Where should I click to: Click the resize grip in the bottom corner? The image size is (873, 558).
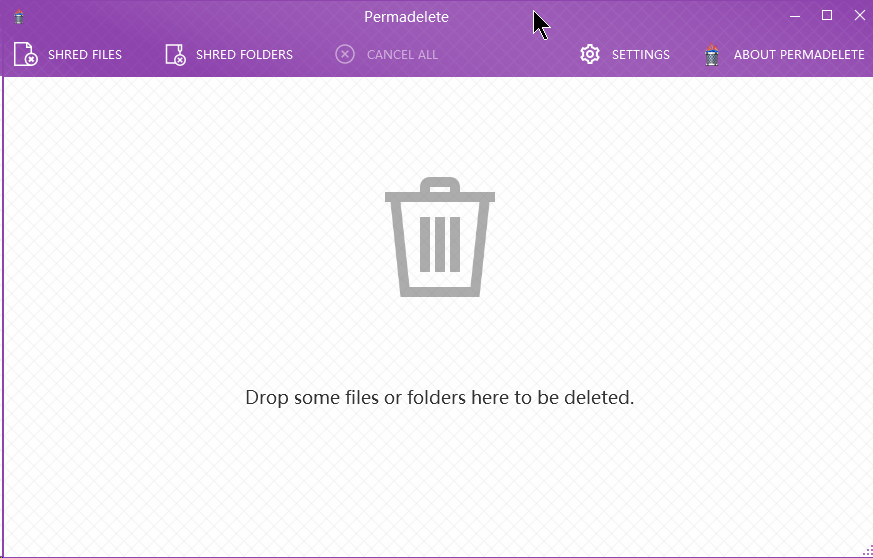tap(867, 551)
